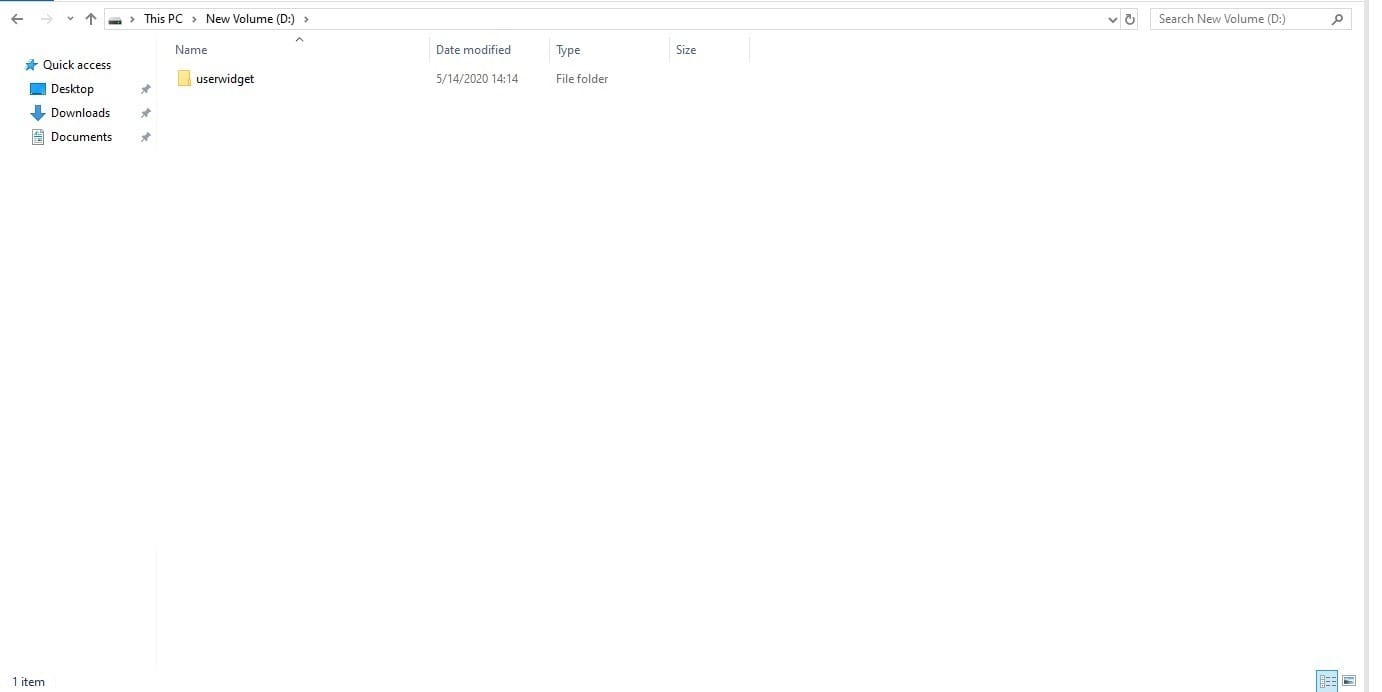
Task: Go up one folder level with the up arrow
Action: pyautogui.click(x=91, y=19)
